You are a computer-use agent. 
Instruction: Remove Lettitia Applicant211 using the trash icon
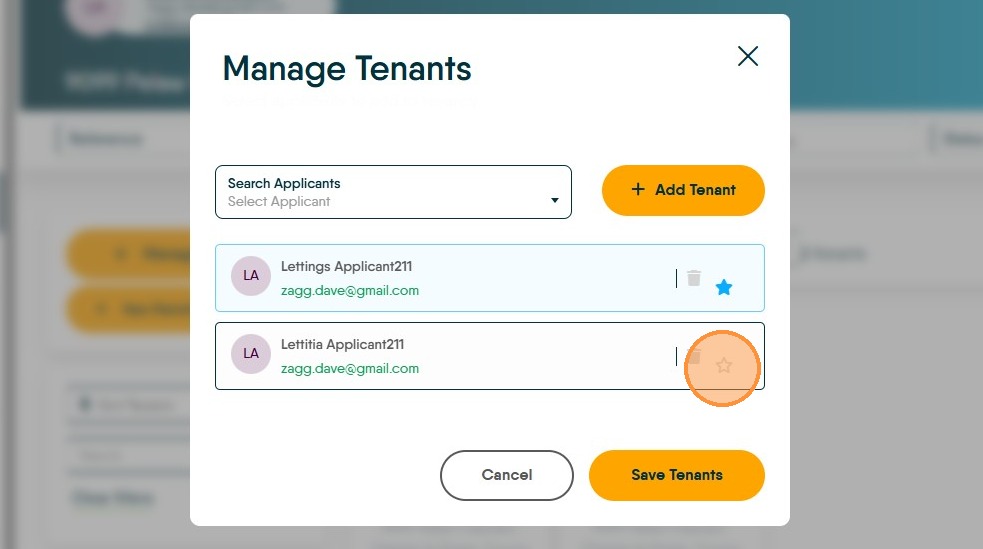694,356
